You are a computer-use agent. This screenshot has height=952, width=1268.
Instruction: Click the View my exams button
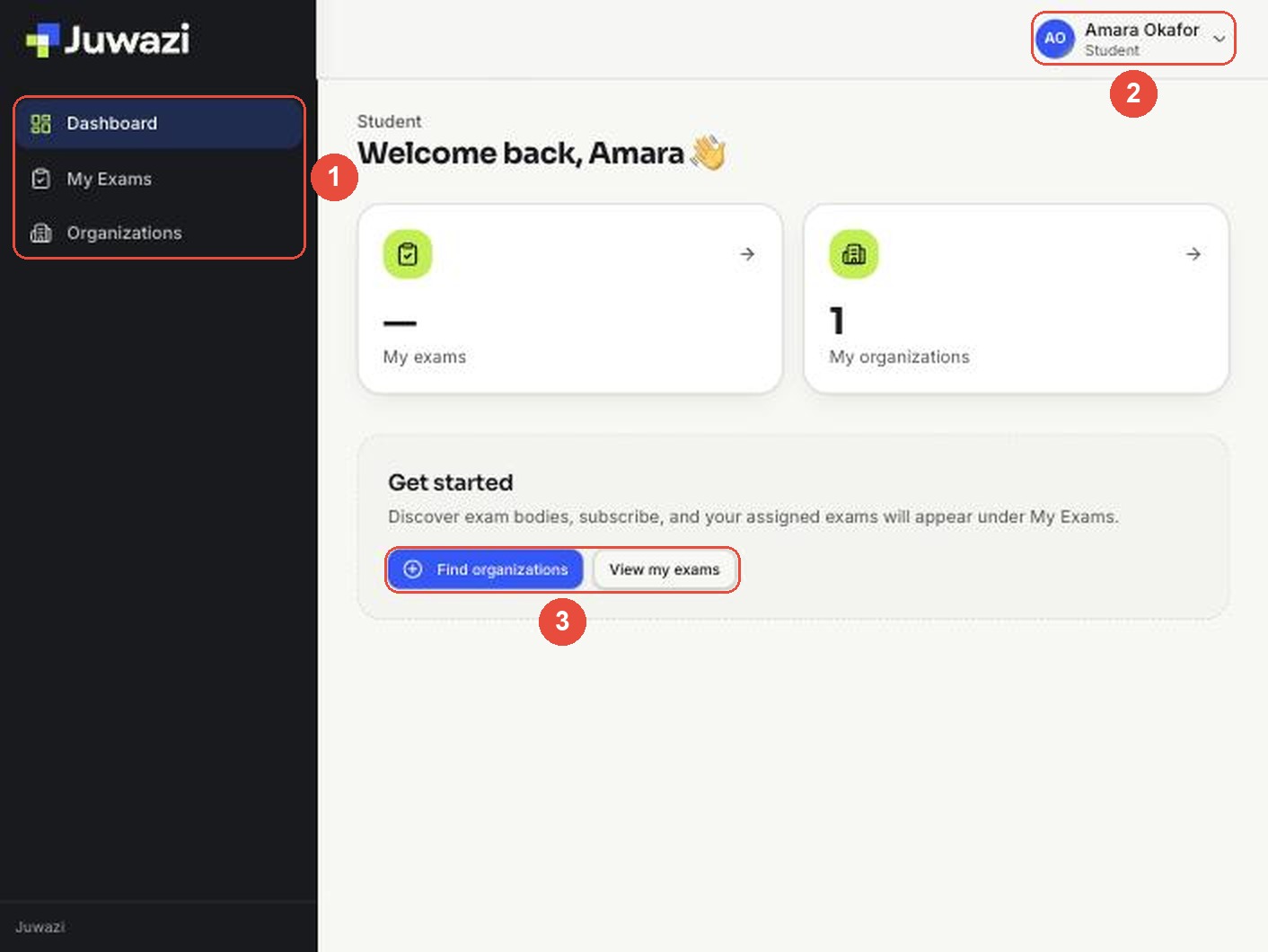tap(665, 569)
